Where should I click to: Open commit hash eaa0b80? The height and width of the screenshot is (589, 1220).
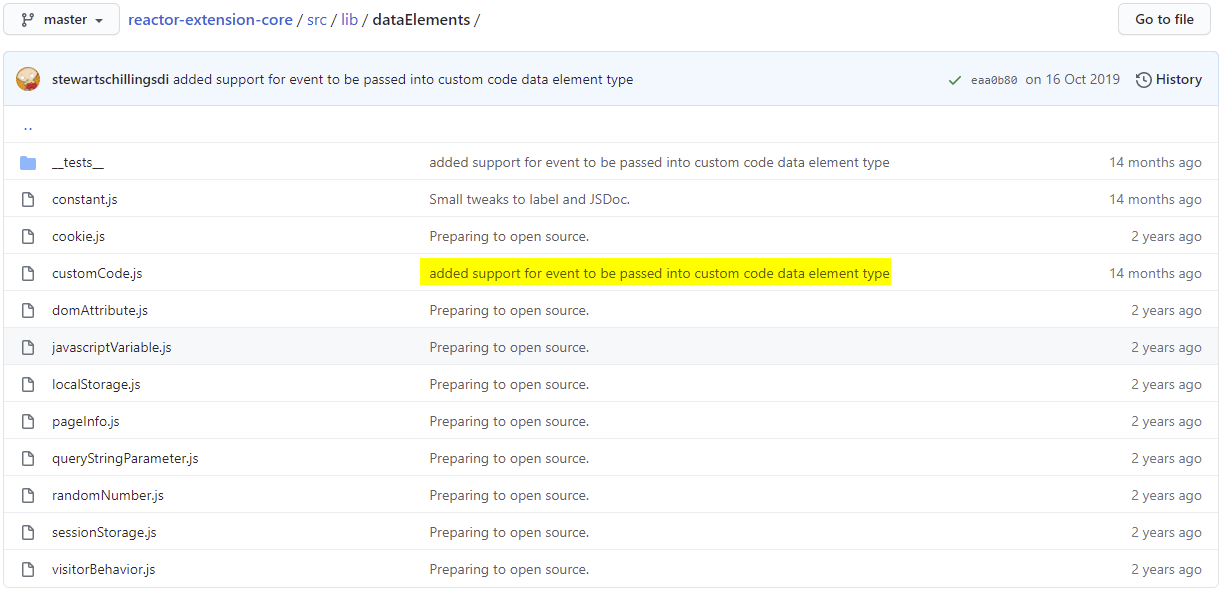993,81
